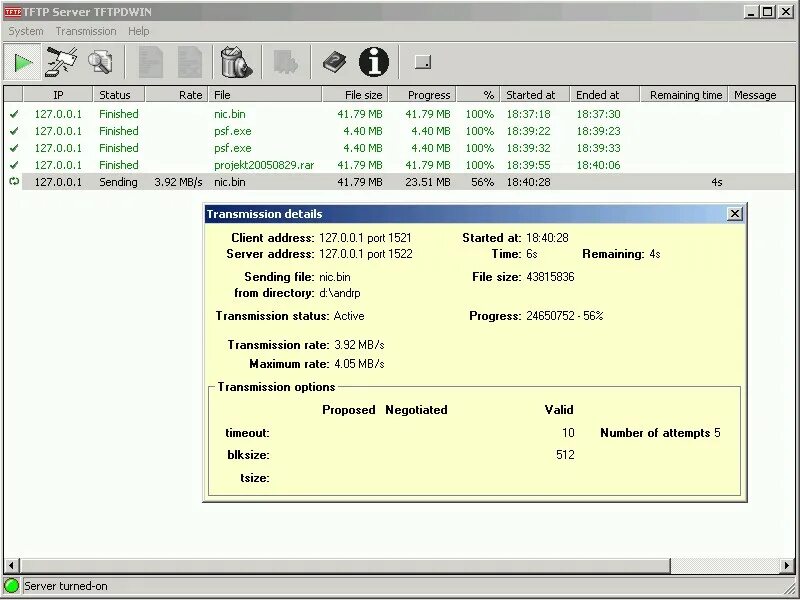
Task: Click the 3.92 MB/s rate cell
Action: tap(178, 182)
